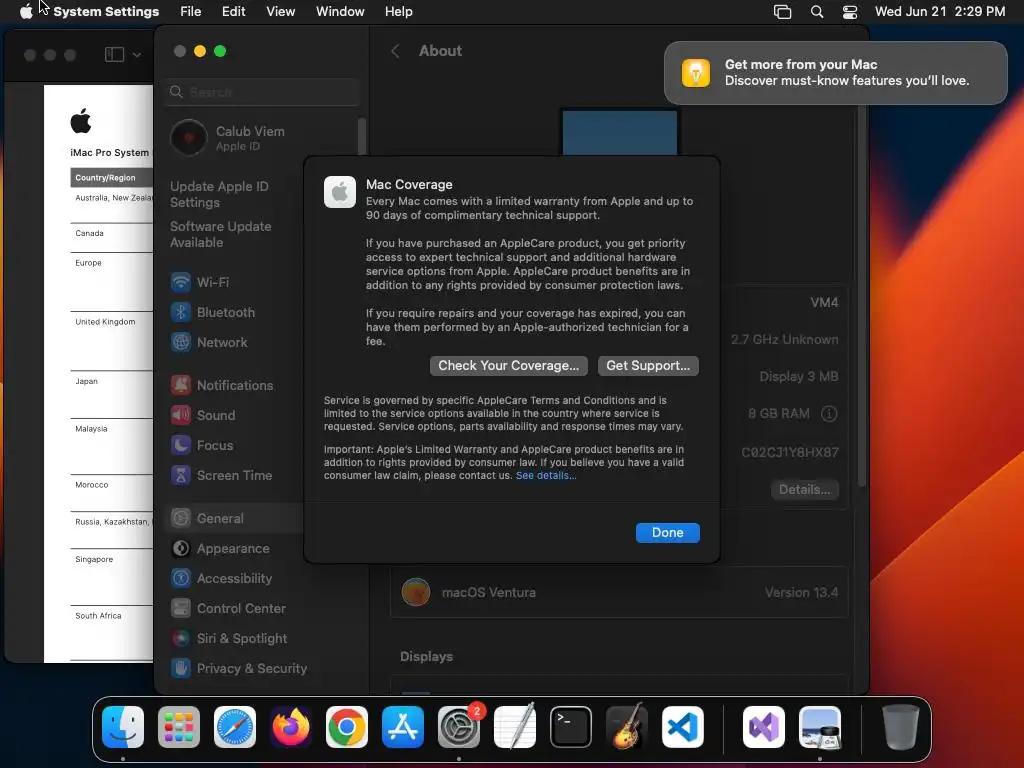This screenshot has height=768, width=1024.
Task: Go back from the About pane
Action: point(394,51)
